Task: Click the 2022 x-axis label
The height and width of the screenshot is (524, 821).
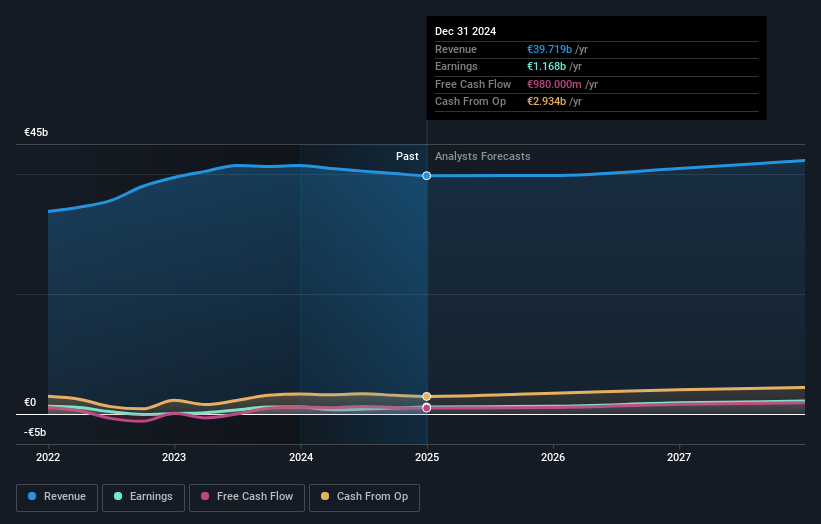Action: pyautogui.click(x=48, y=458)
